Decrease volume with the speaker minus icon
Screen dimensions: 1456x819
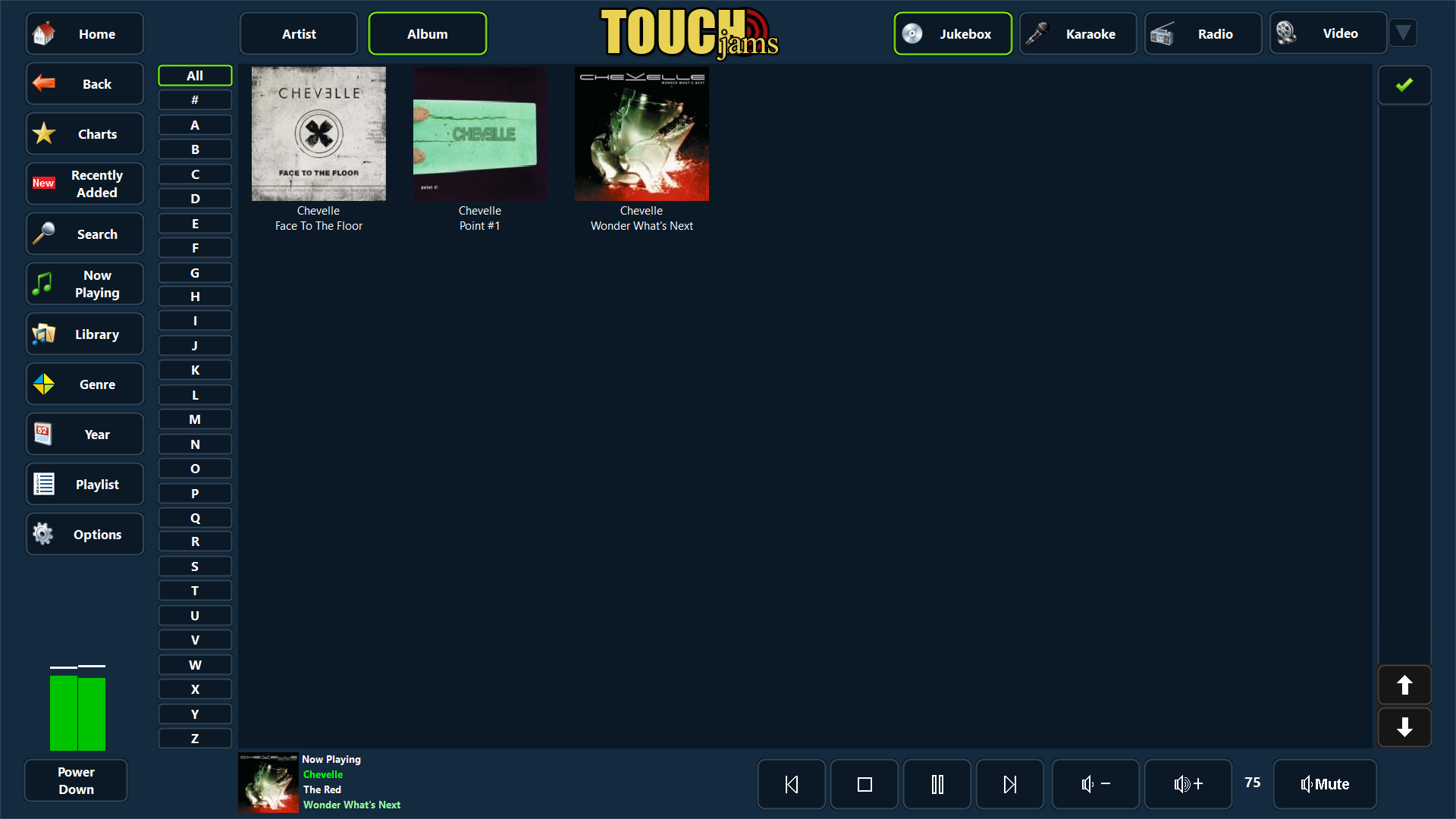pos(1095,784)
